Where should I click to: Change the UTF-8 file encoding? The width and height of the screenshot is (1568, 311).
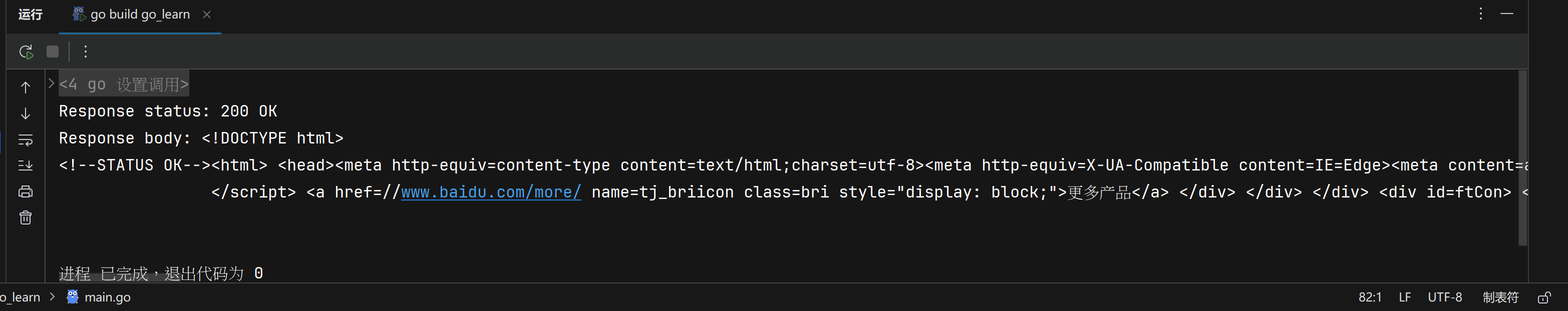[x=1444, y=297]
